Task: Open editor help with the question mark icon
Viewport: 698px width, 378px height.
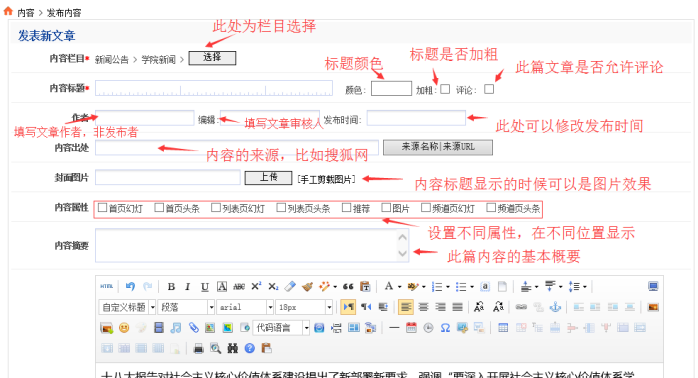Action: click(x=250, y=348)
